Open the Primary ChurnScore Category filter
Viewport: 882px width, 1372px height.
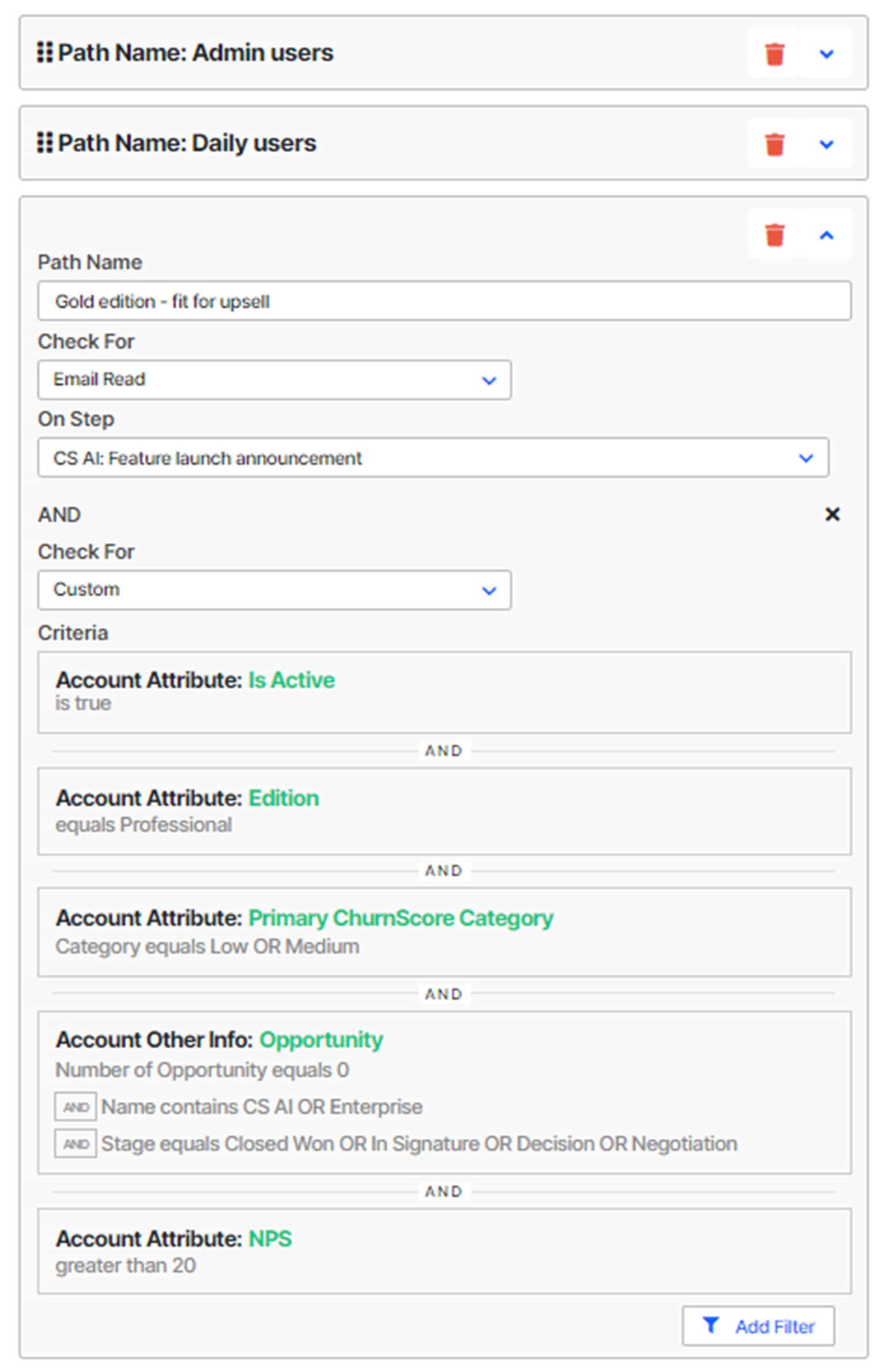point(444,932)
